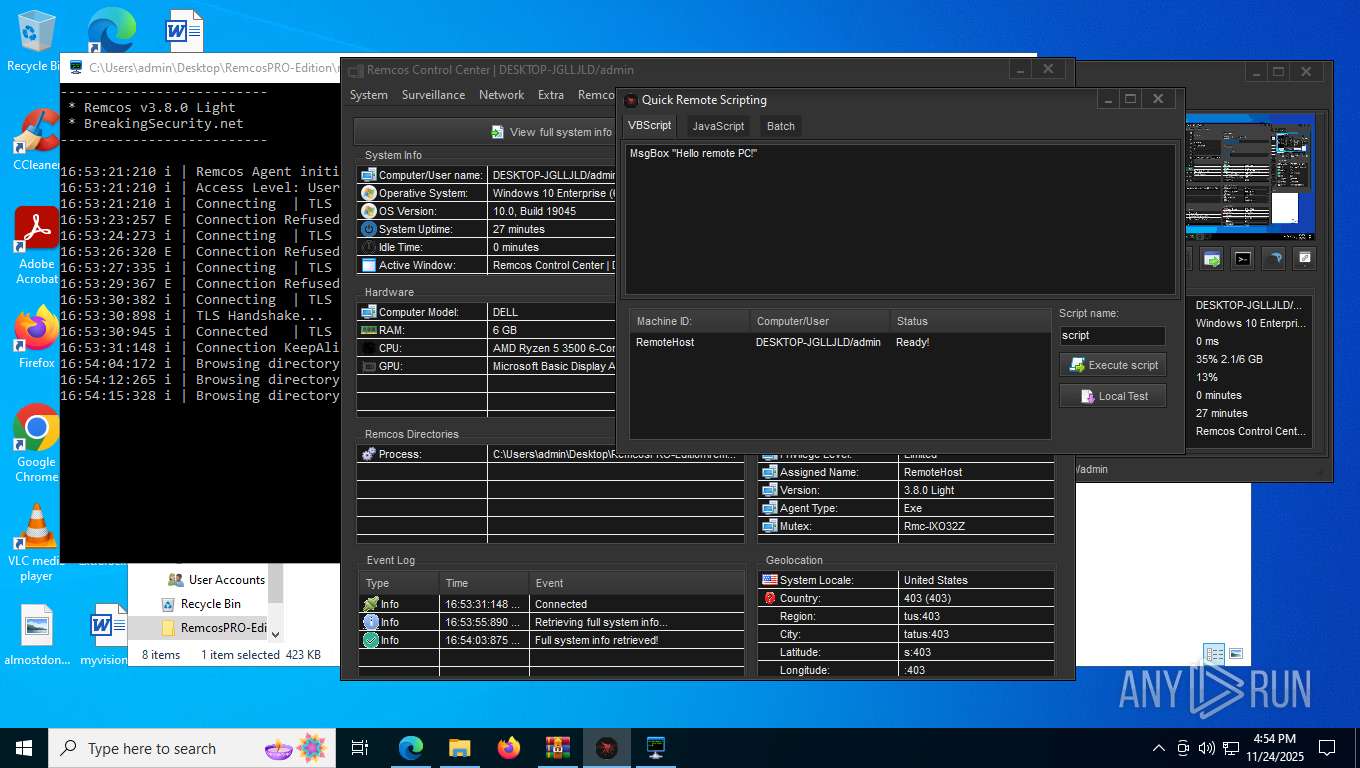
Task: Click the Status column header
Action: (970, 321)
